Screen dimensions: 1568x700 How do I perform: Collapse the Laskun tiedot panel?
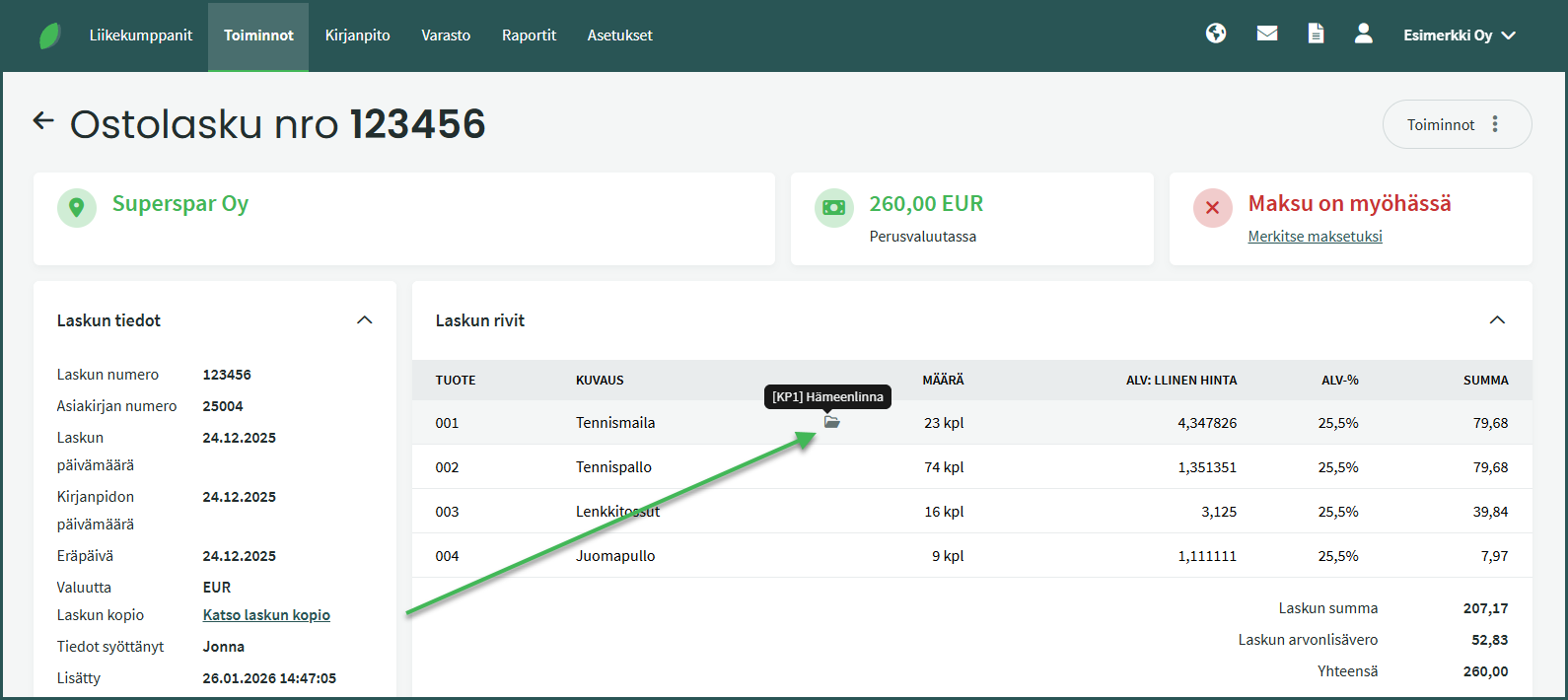pyautogui.click(x=364, y=320)
